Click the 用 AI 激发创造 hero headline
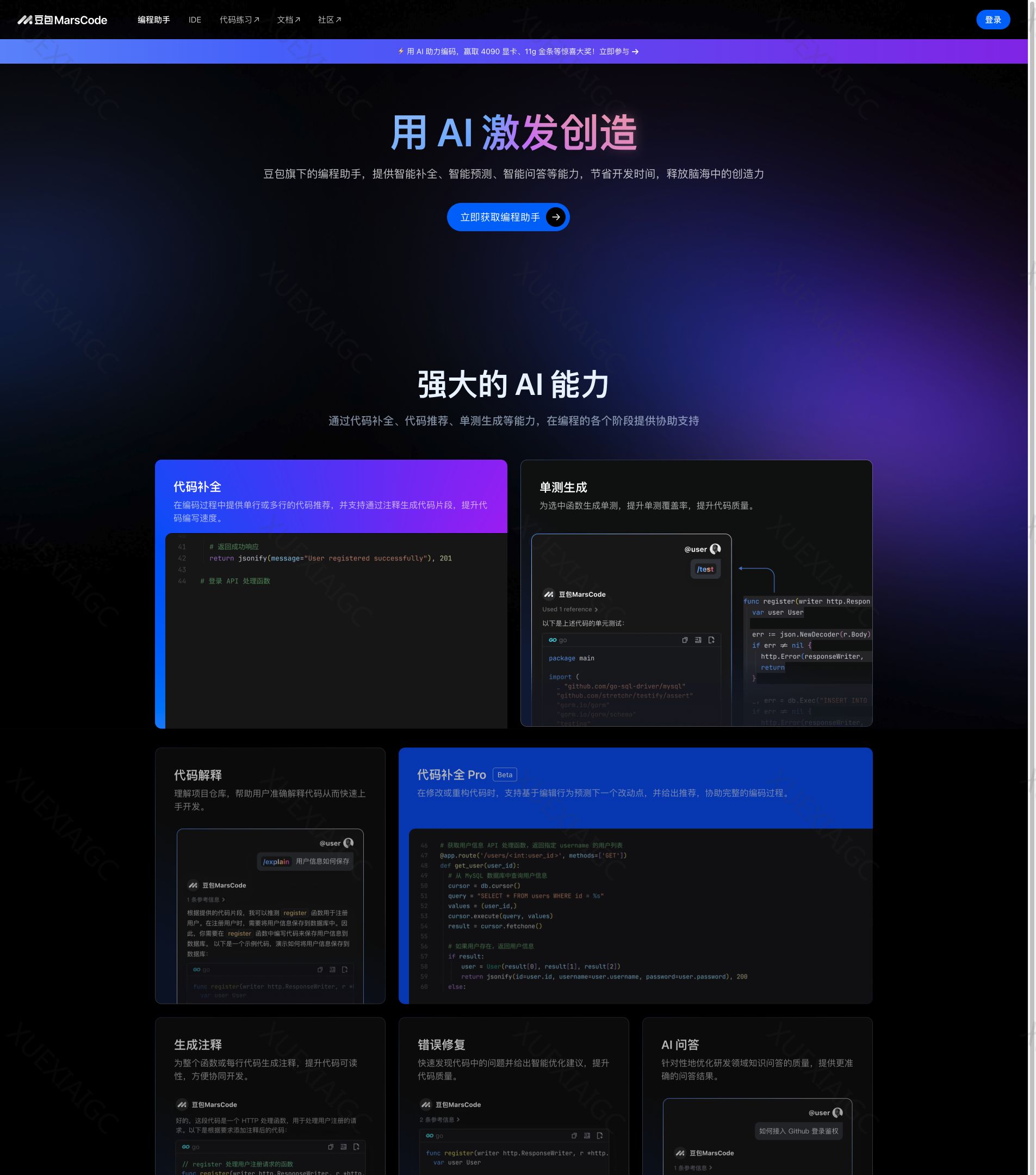This screenshot has width=1036, height=1175. click(x=514, y=133)
